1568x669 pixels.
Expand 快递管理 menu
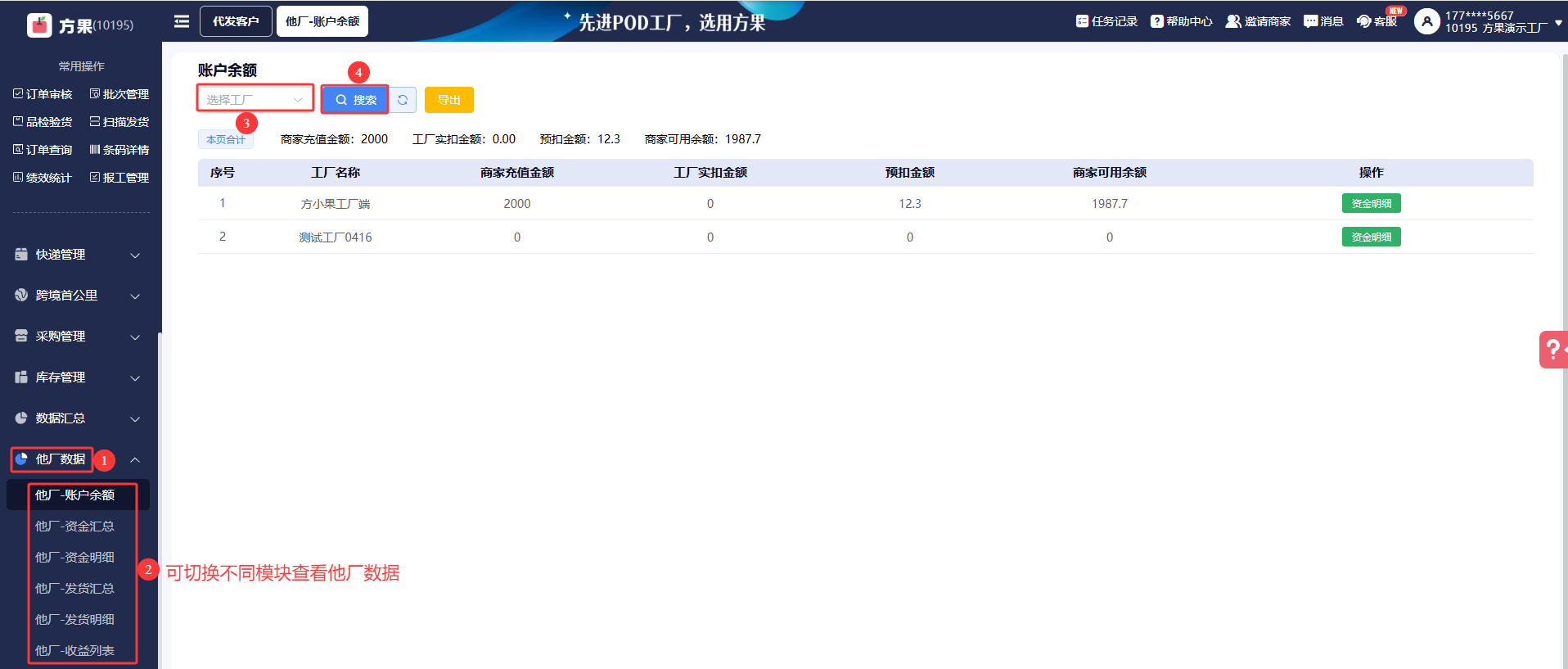click(78, 255)
